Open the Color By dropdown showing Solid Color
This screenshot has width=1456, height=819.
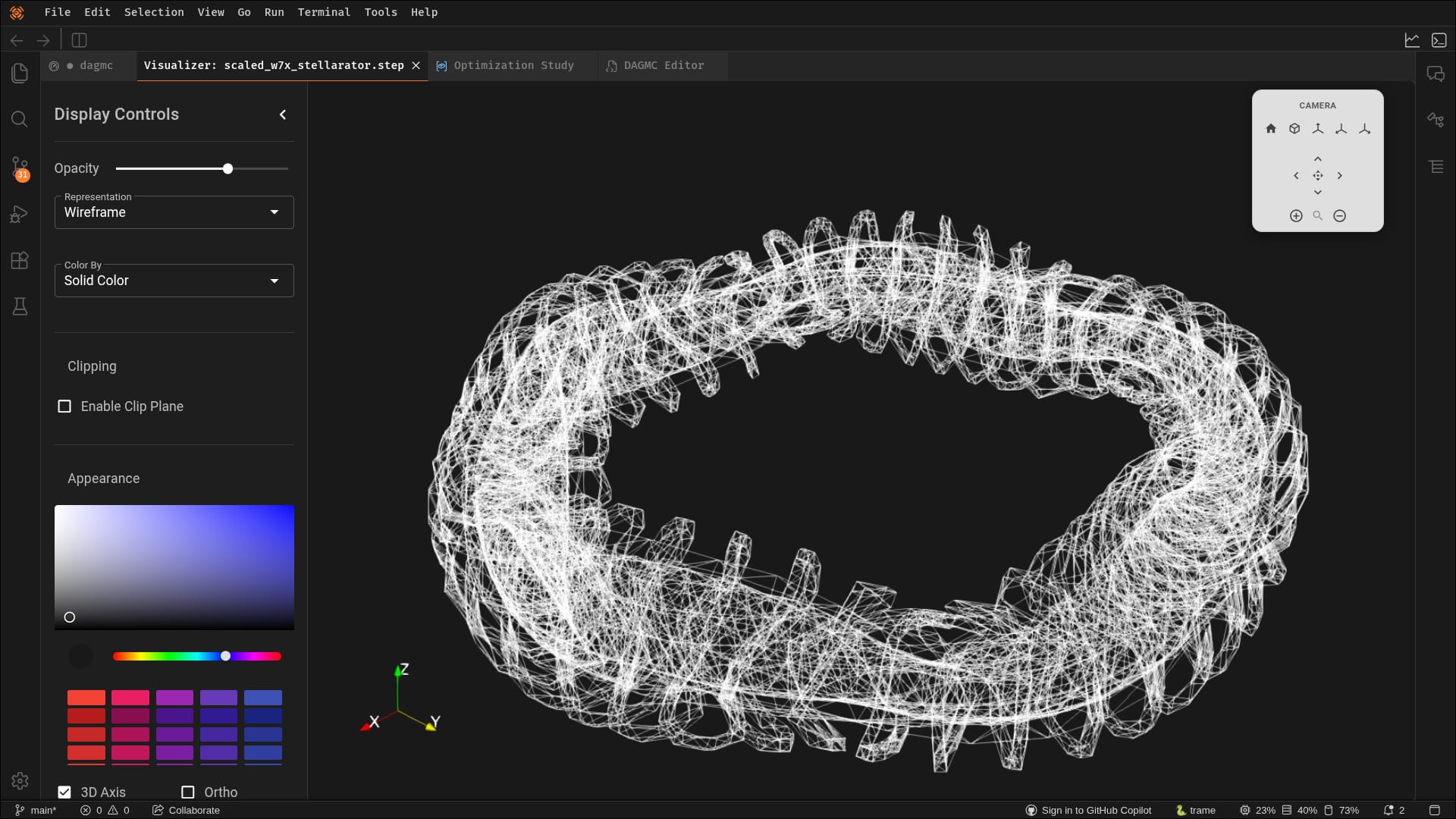coord(174,281)
